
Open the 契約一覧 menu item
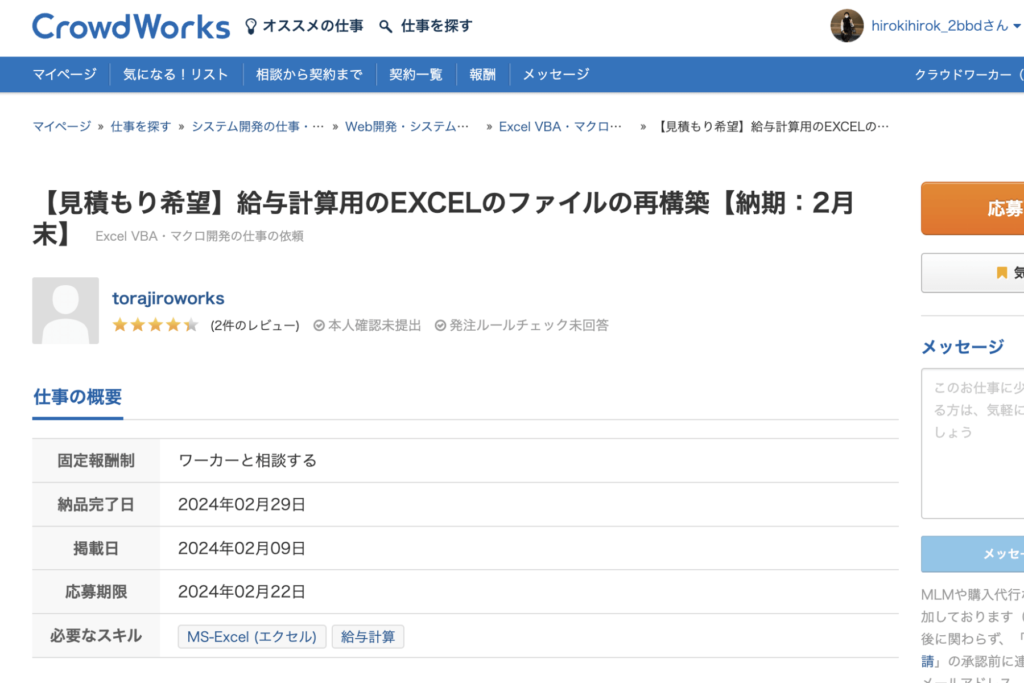tap(415, 74)
